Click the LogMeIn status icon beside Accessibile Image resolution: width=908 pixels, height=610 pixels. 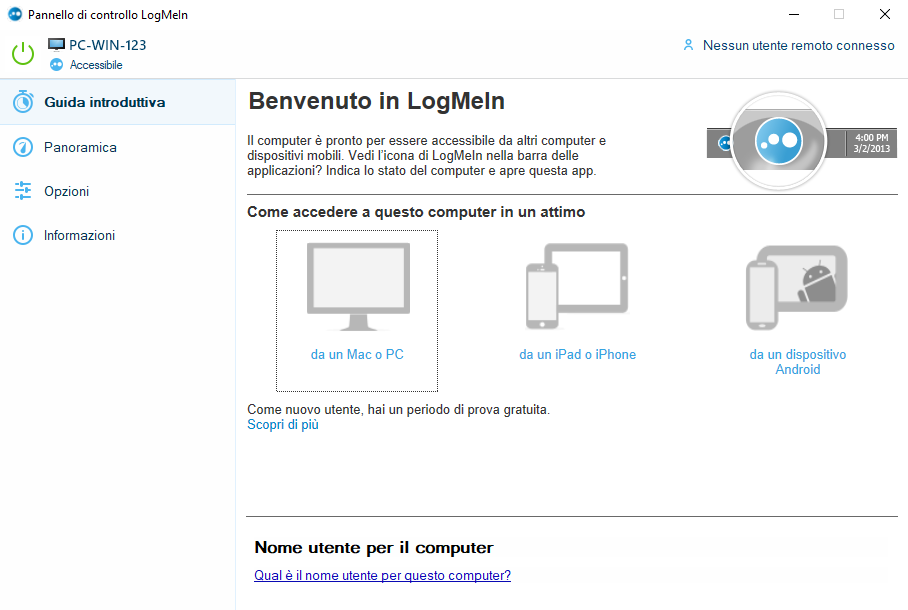pyautogui.click(x=56, y=65)
